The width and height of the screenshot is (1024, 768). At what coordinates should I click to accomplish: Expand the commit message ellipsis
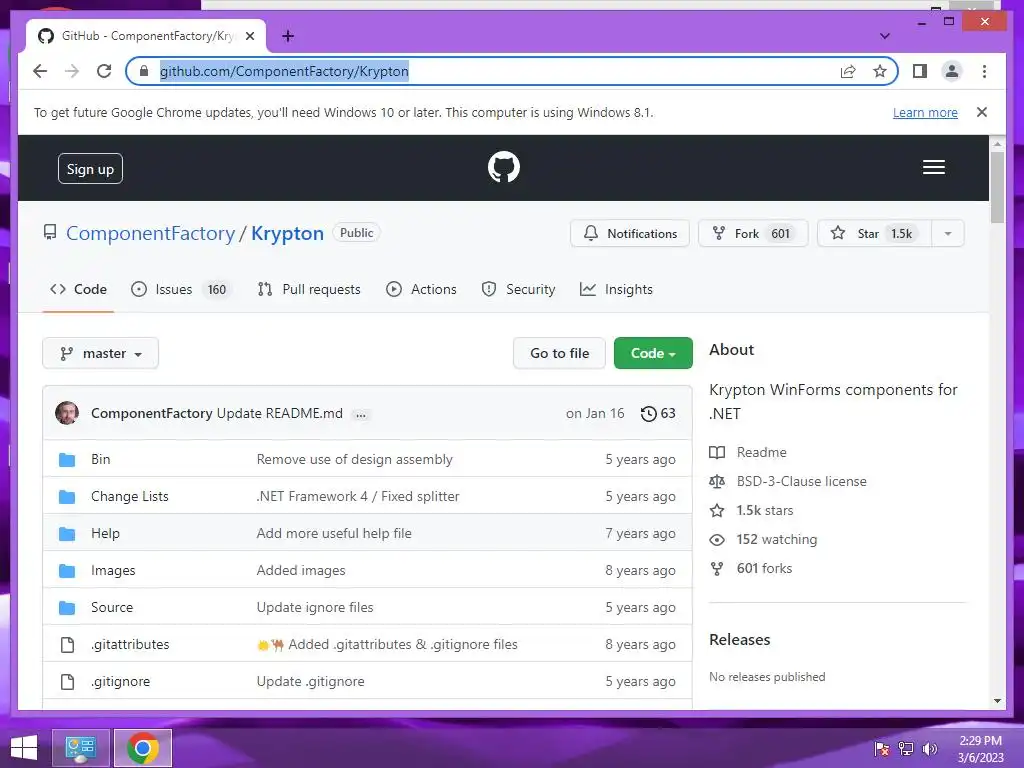360,414
